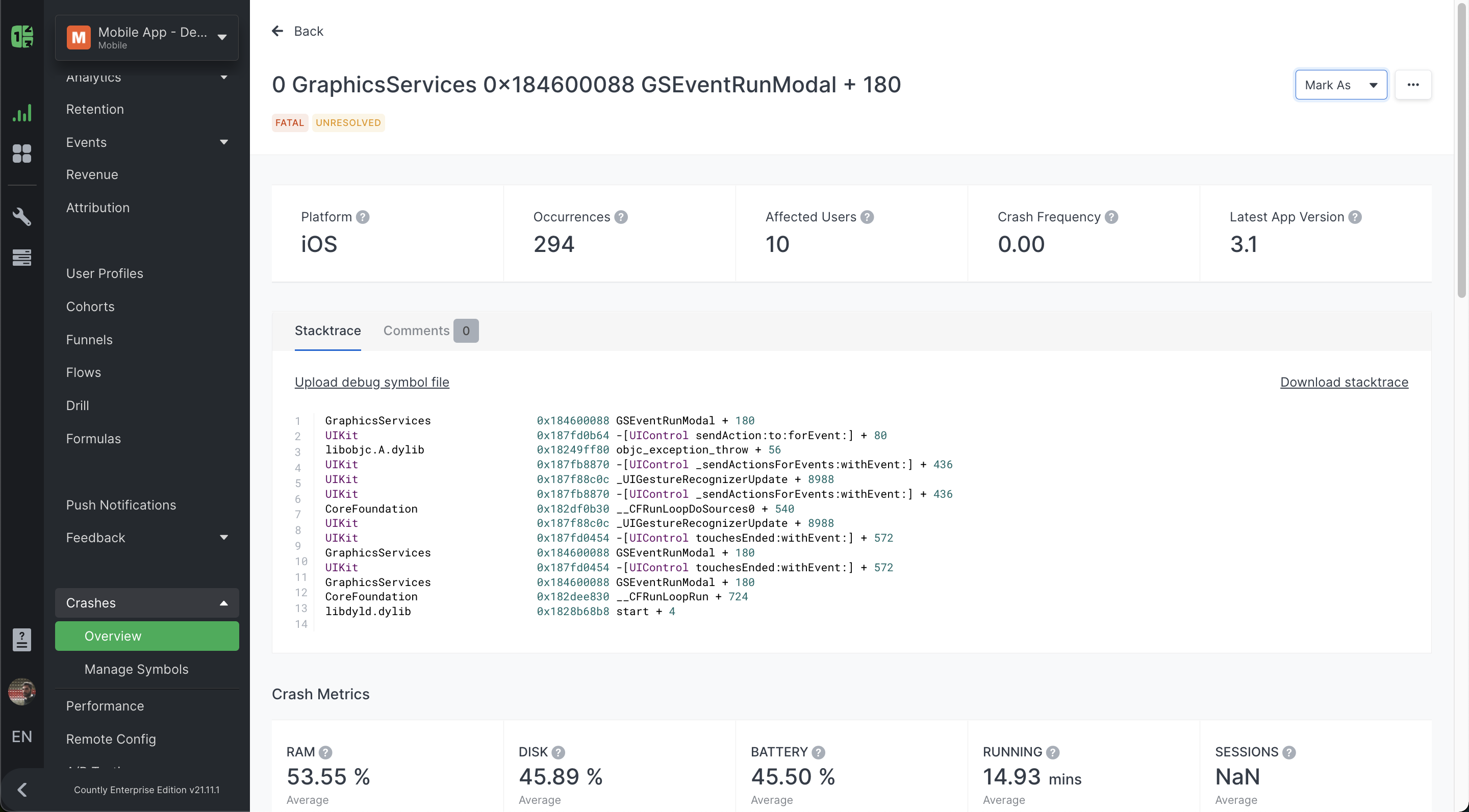The width and height of the screenshot is (1469, 812).
Task: Change language via EN icon
Action: pos(22,736)
